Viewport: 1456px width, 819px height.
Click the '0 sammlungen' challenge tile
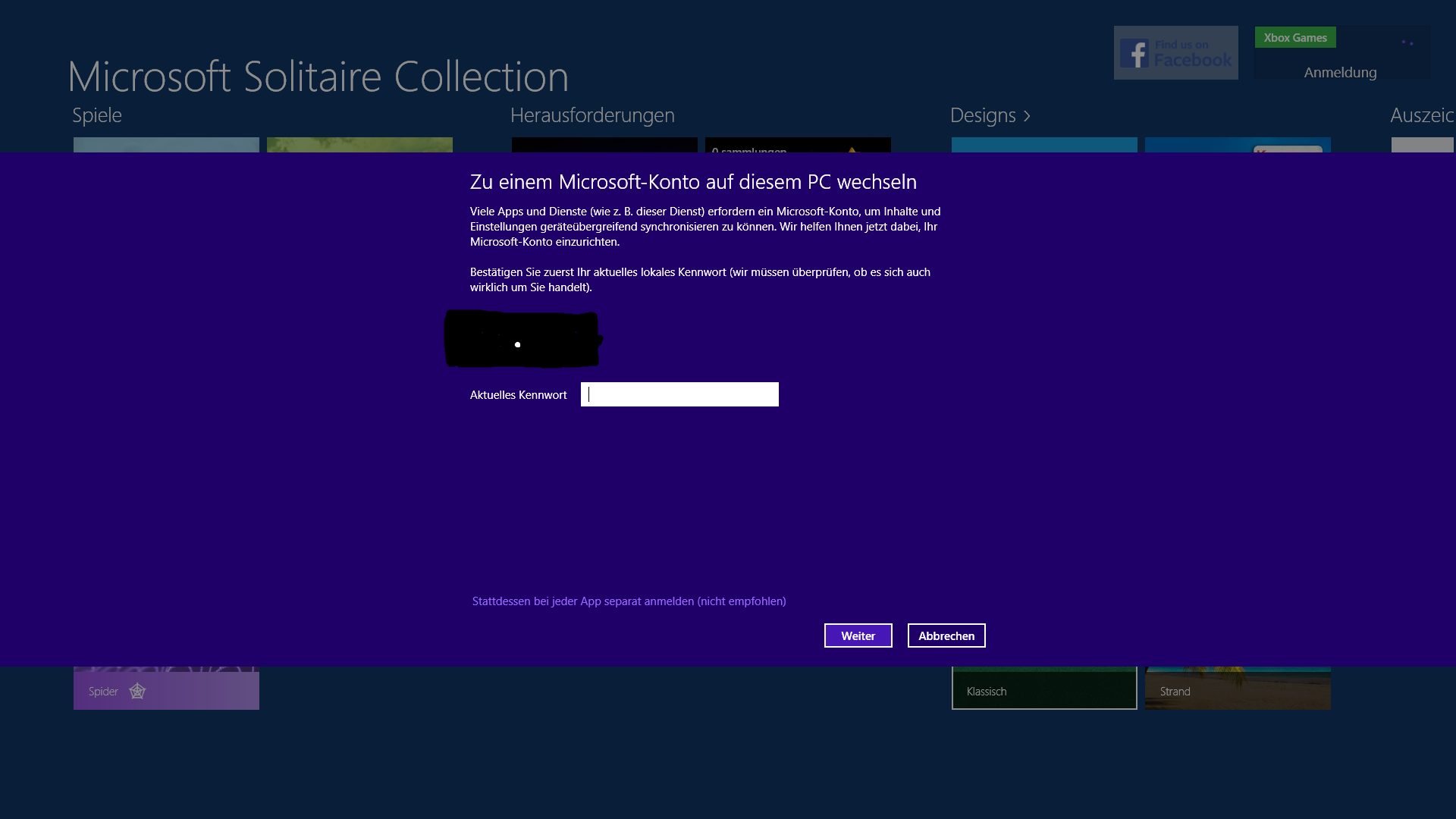797,145
